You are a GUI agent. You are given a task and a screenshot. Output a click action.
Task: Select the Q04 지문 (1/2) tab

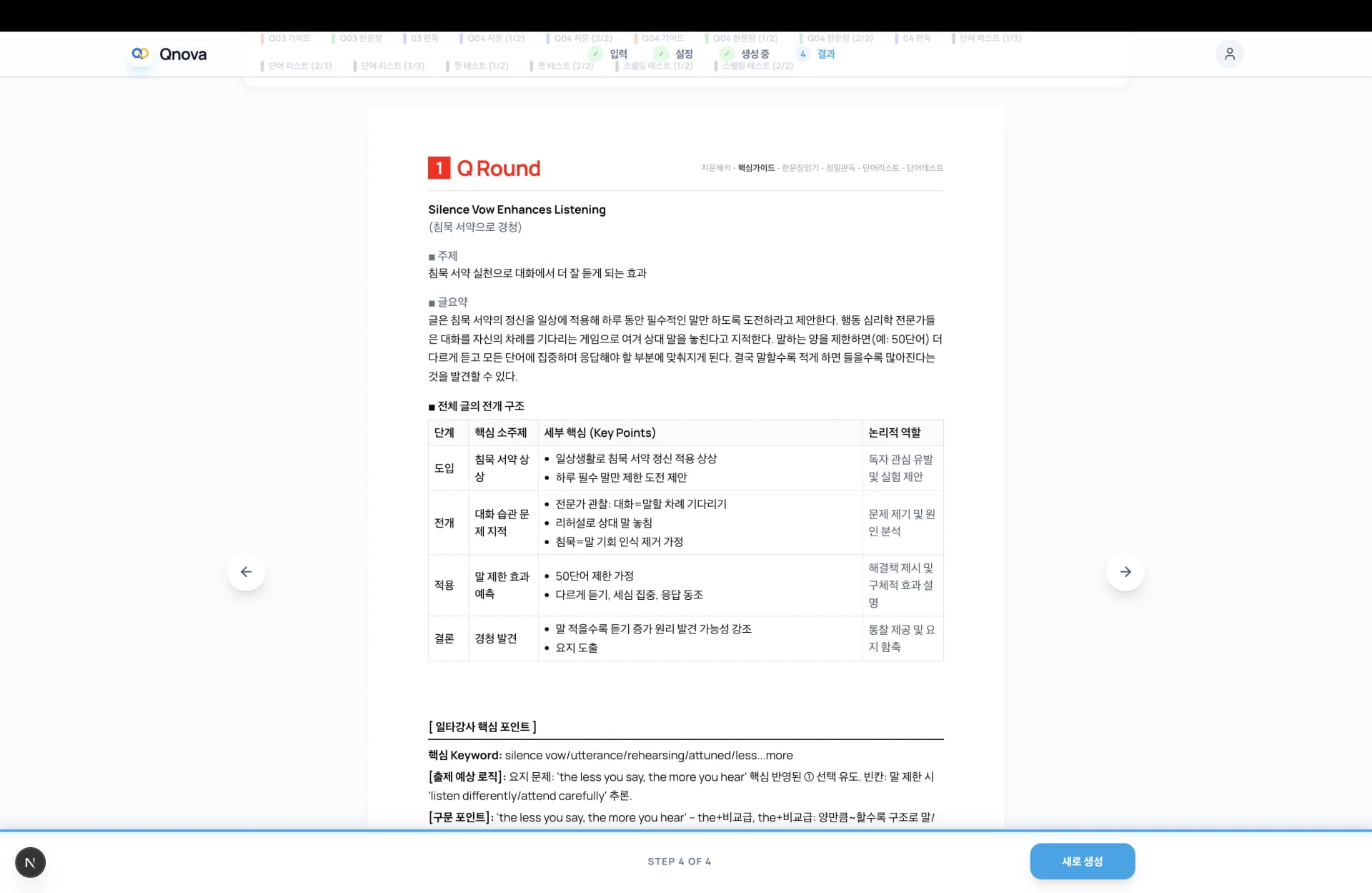click(495, 38)
